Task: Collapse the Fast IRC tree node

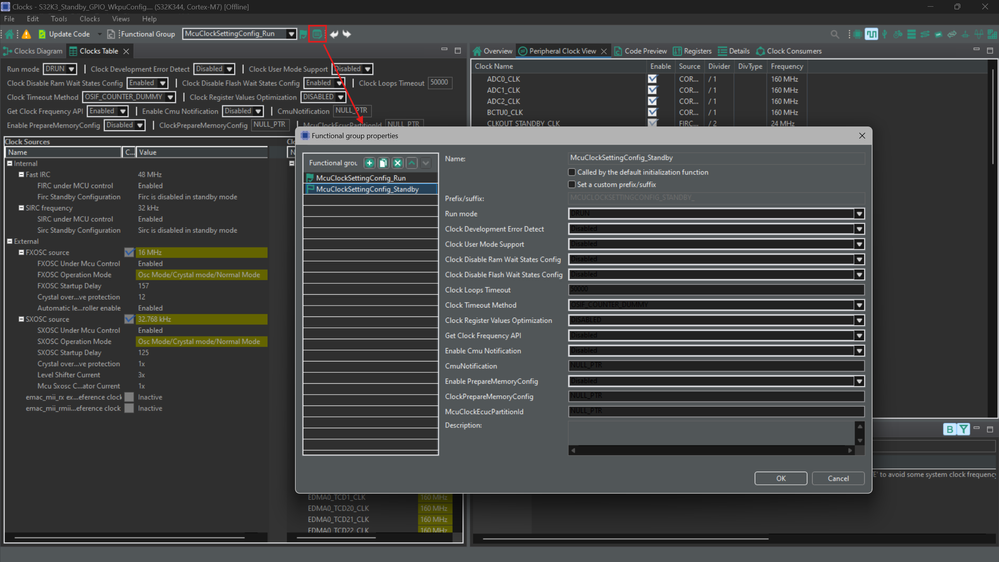Action: pos(21,175)
